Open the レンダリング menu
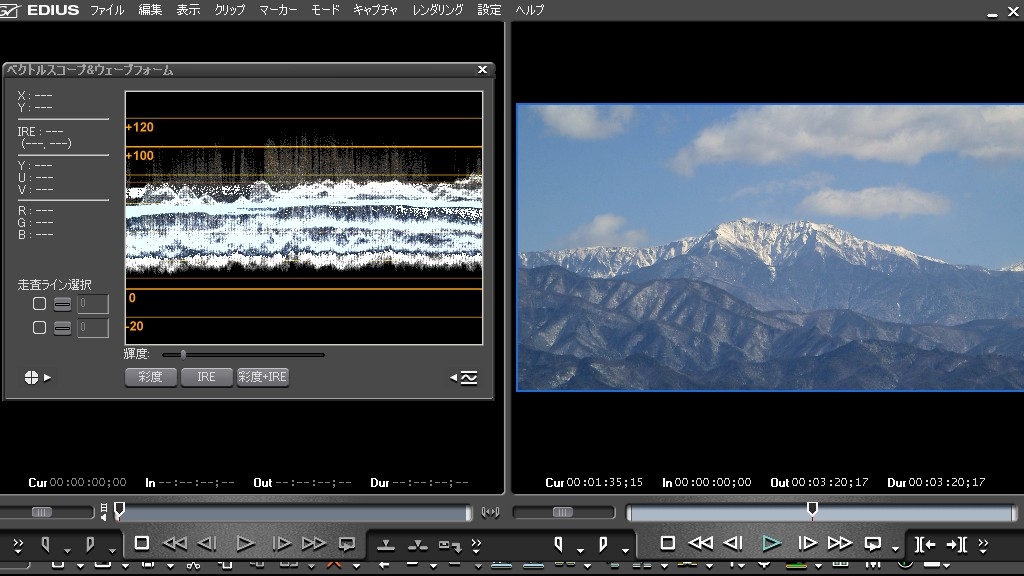The width and height of the screenshot is (1024, 576). coord(437,10)
